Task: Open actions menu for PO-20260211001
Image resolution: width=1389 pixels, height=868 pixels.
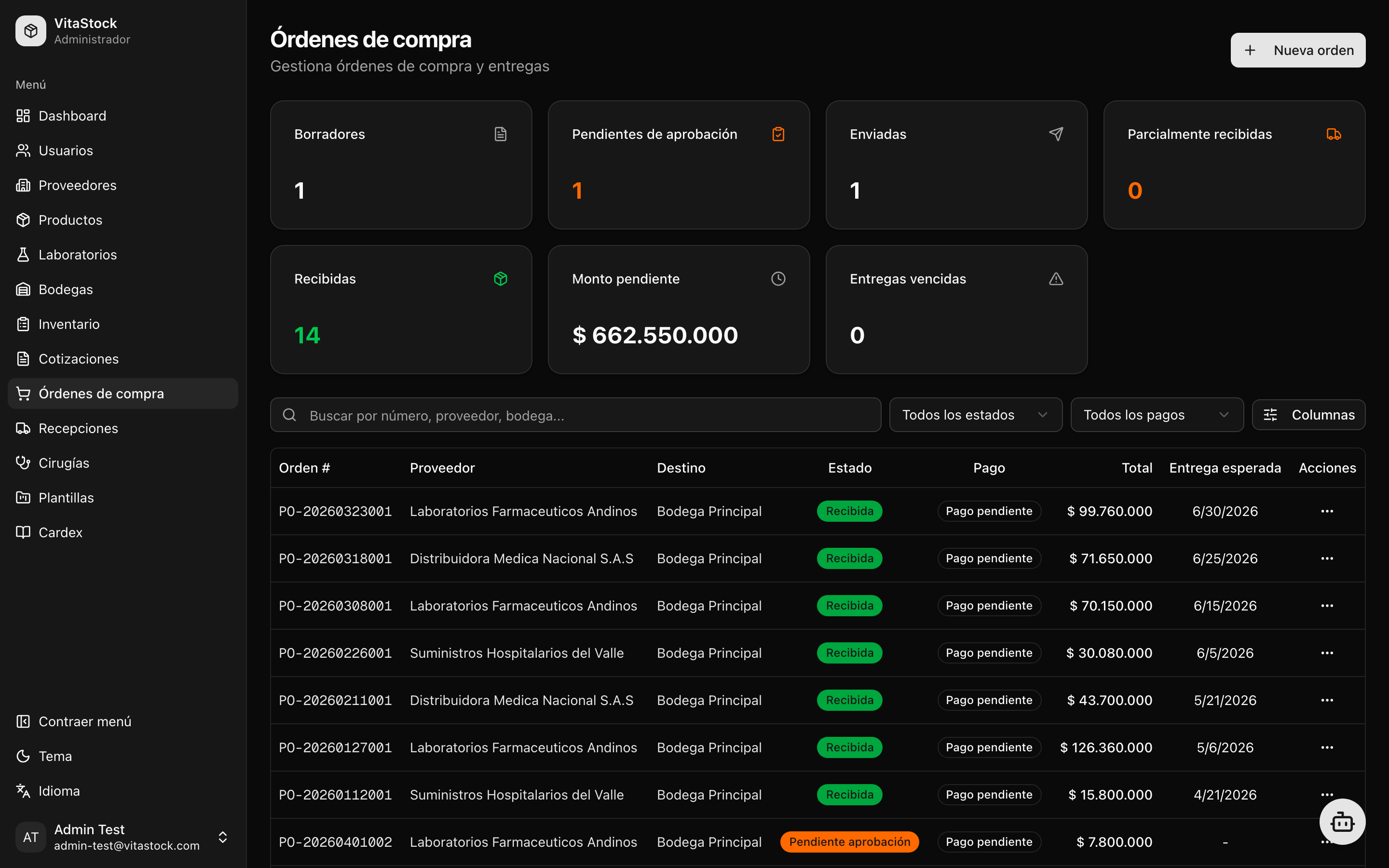Action: (x=1327, y=700)
